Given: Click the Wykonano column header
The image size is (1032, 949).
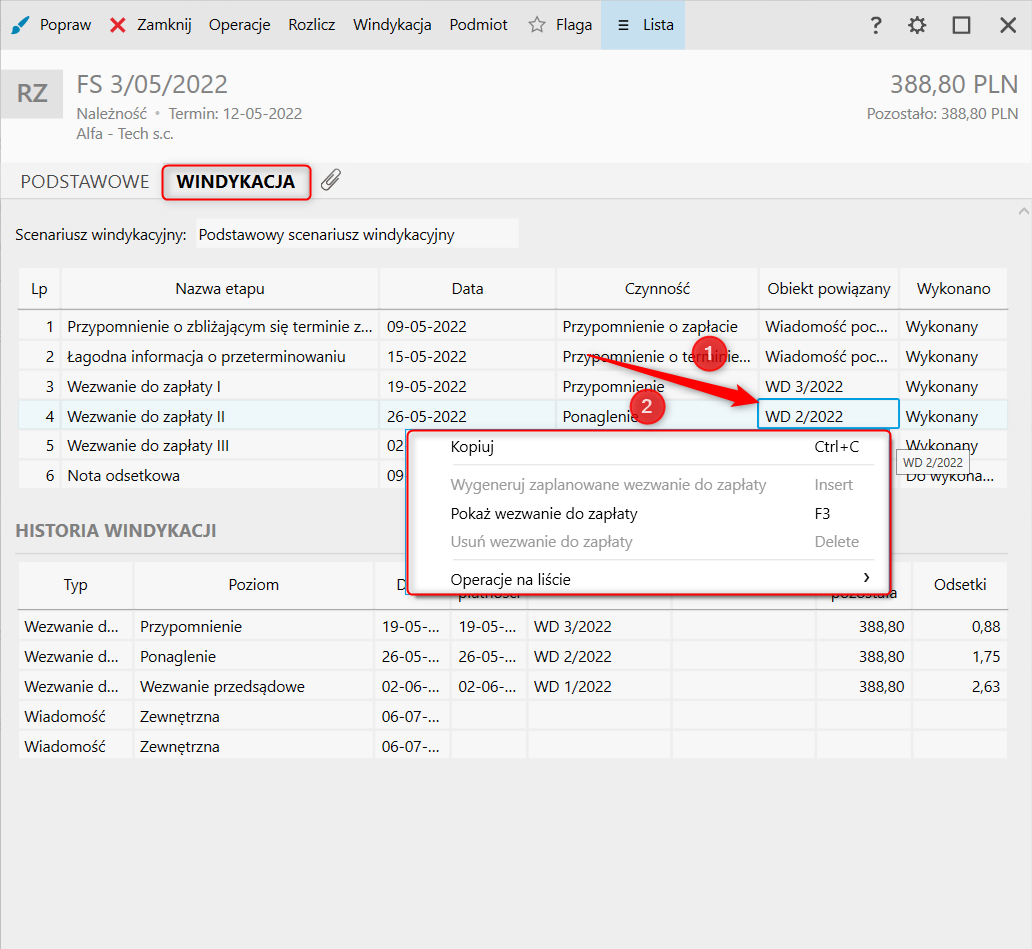Looking at the screenshot, I should tap(953, 289).
